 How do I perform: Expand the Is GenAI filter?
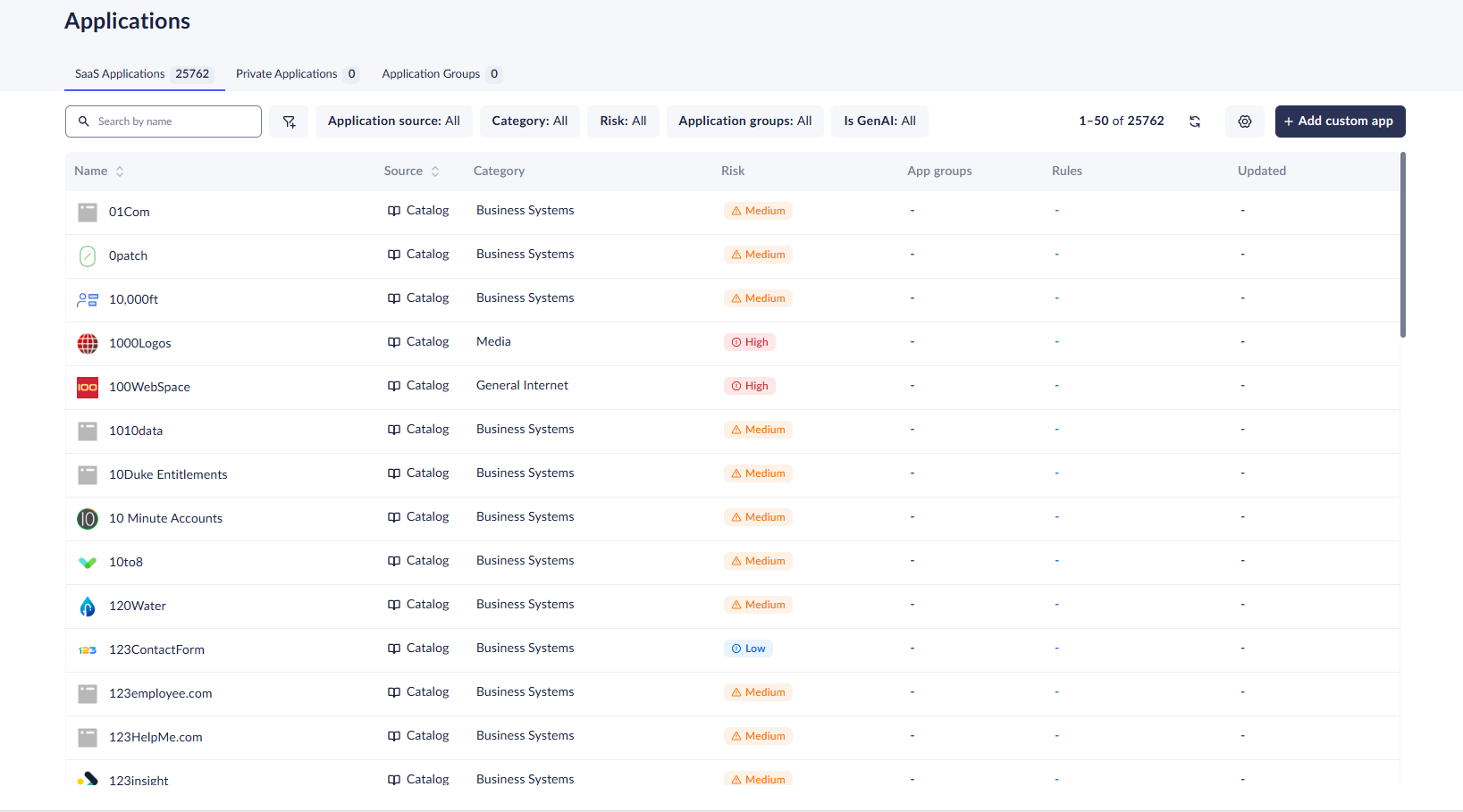tap(879, 121)
